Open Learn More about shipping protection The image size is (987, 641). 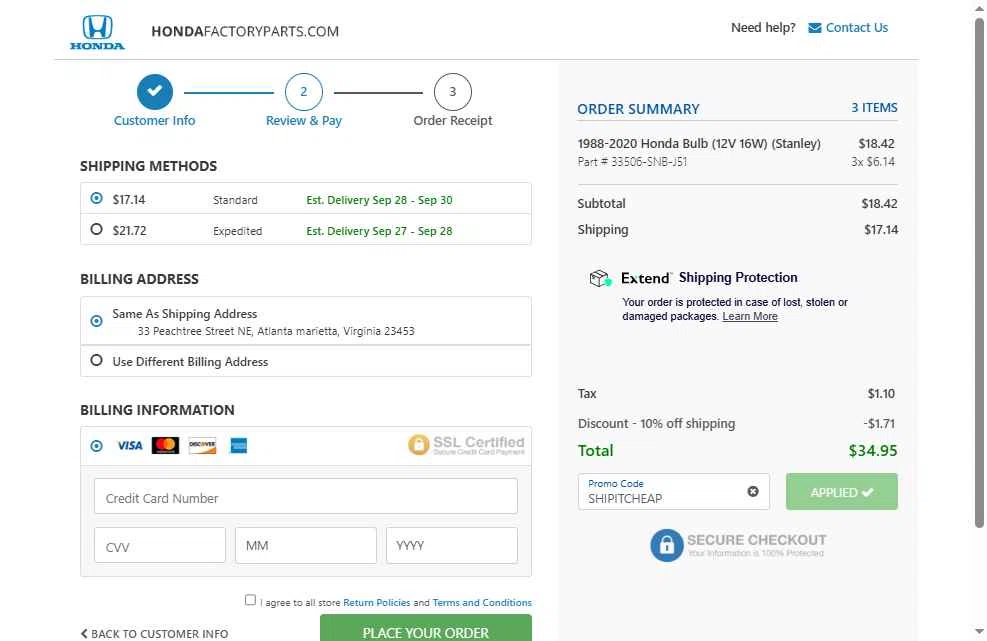[750, 316]
